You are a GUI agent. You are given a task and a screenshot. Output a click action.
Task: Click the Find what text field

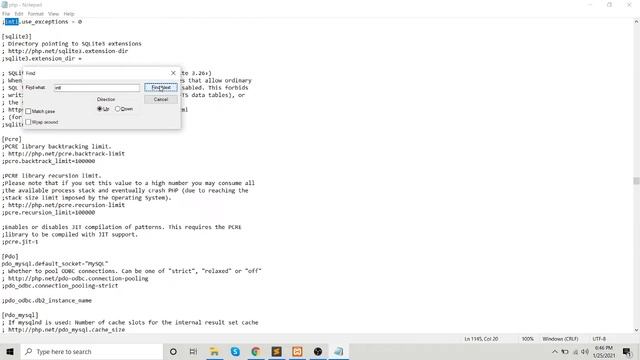97,88
